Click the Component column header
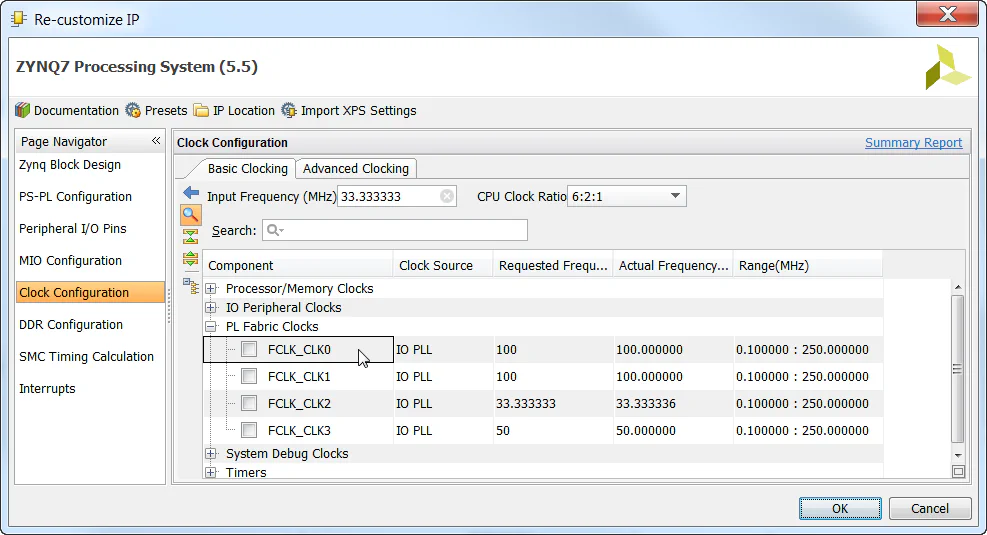 pos(298,266)
